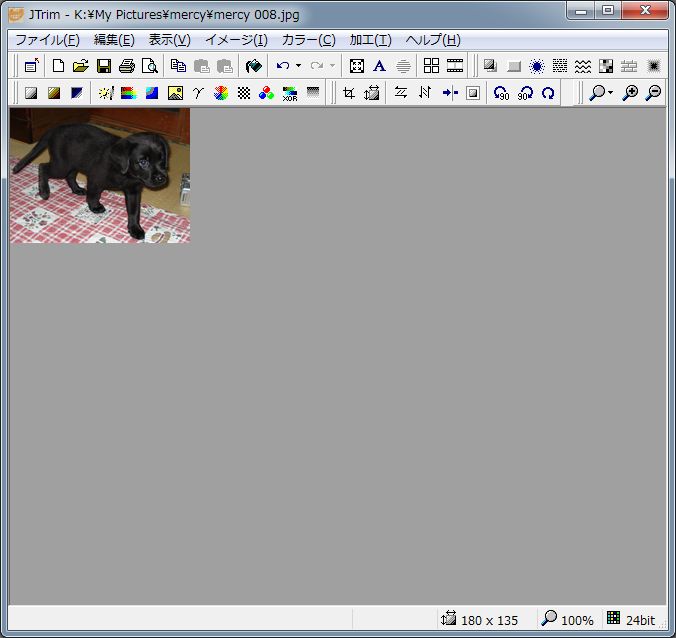Open the ヘルプ(H) menu

pyautogui.click(x=433, y=40)
